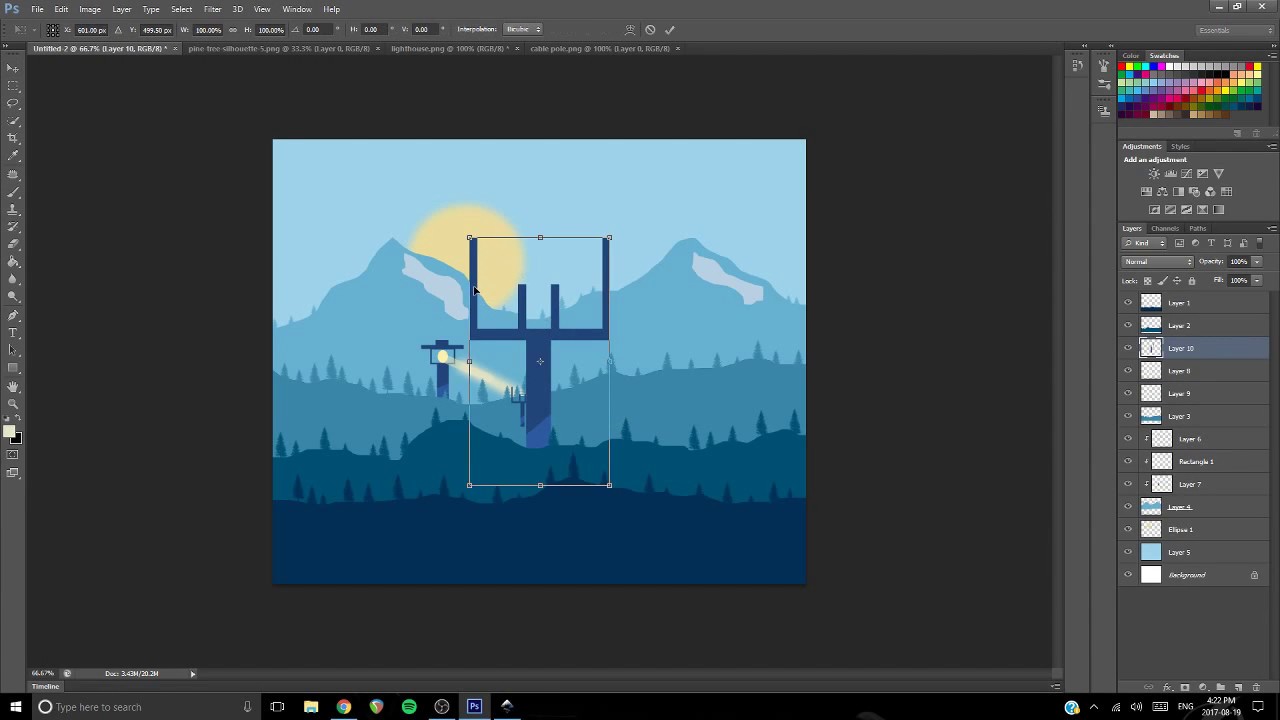Select the Brush tool
This screenshot has width=1280, height=720.
(x=13, y=192)
